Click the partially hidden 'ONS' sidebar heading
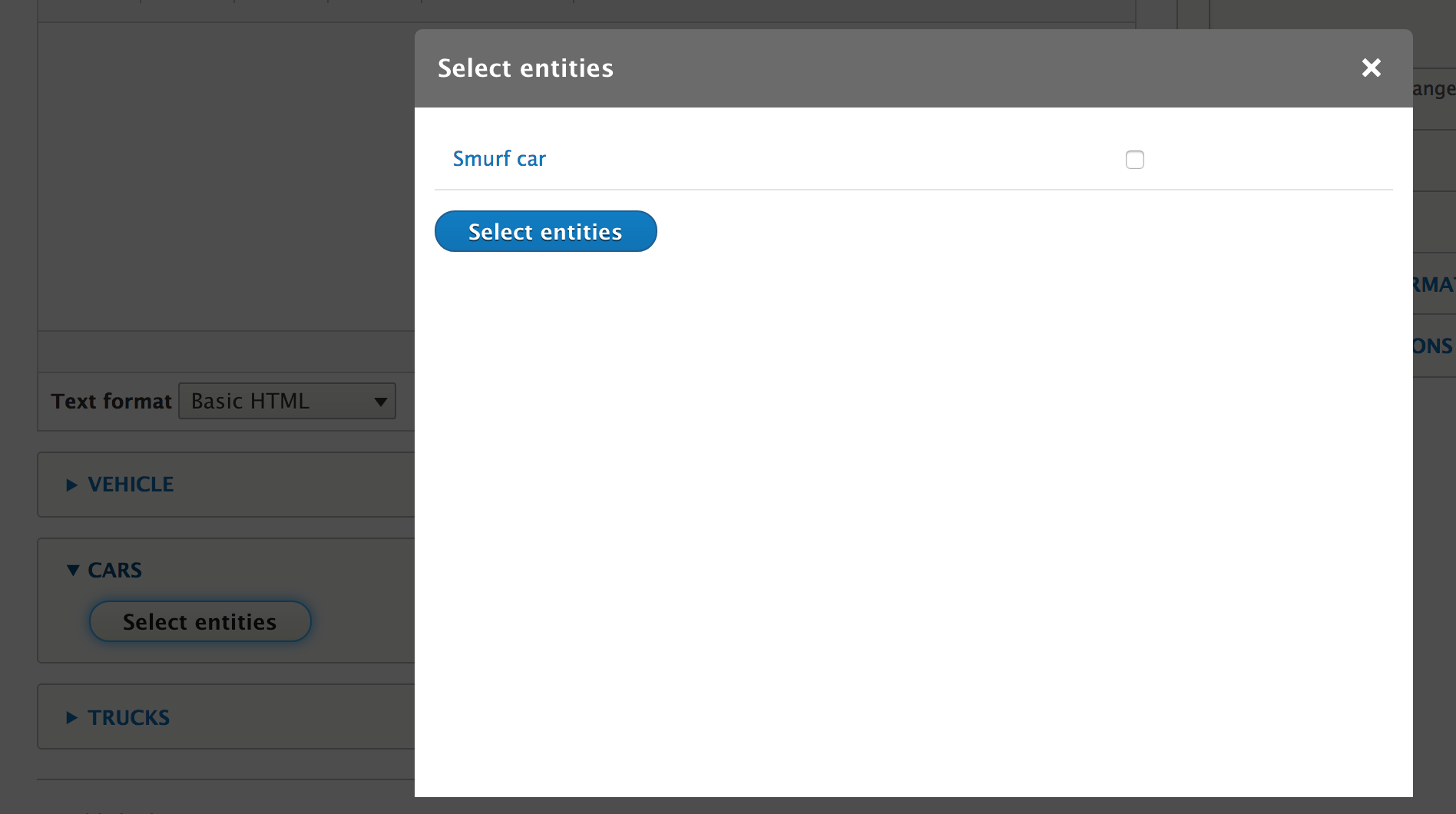The height and width of the screenshot is (814, 1456). (1433, 346)
